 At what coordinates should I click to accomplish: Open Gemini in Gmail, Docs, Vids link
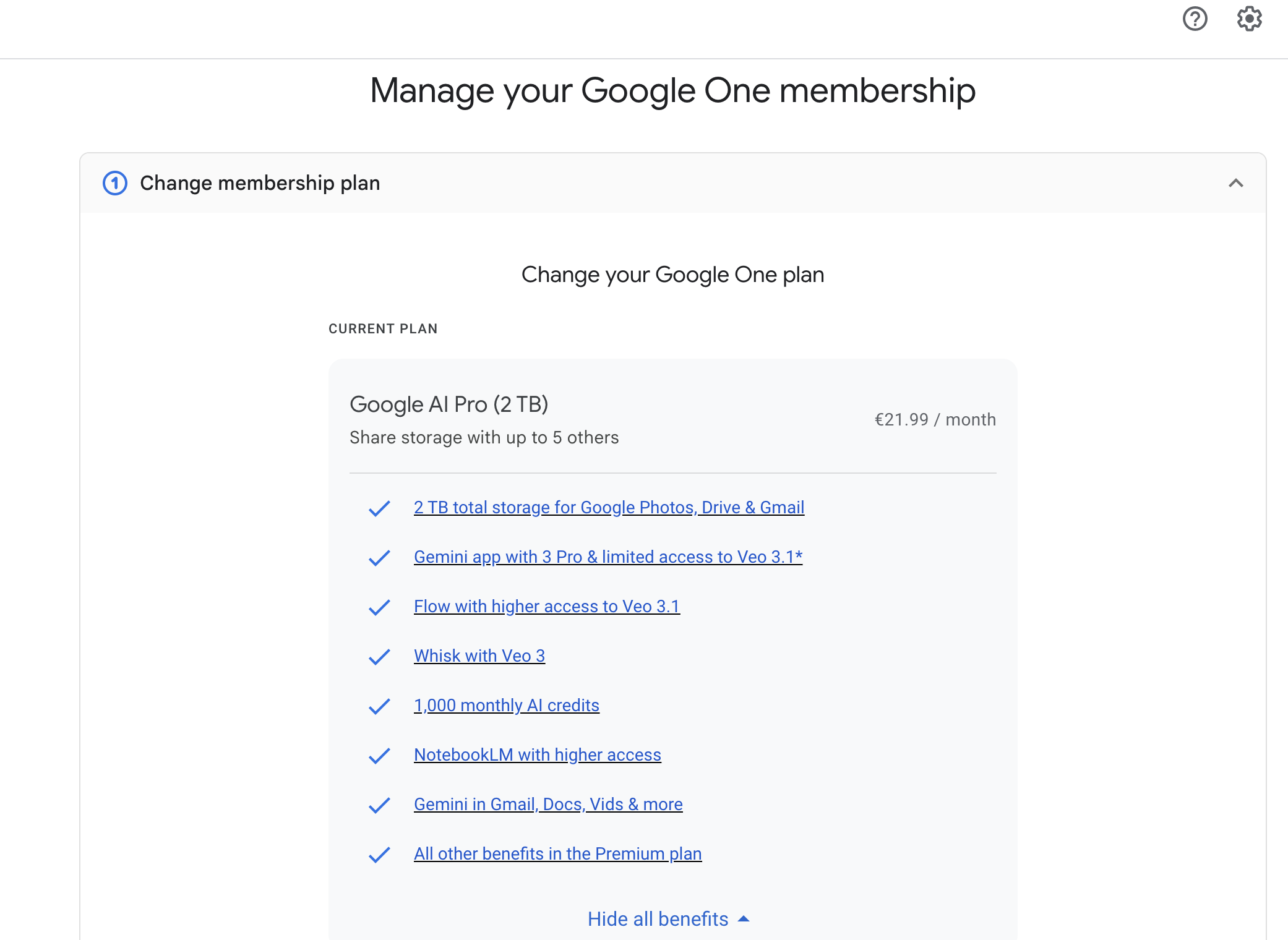(548, 805)
